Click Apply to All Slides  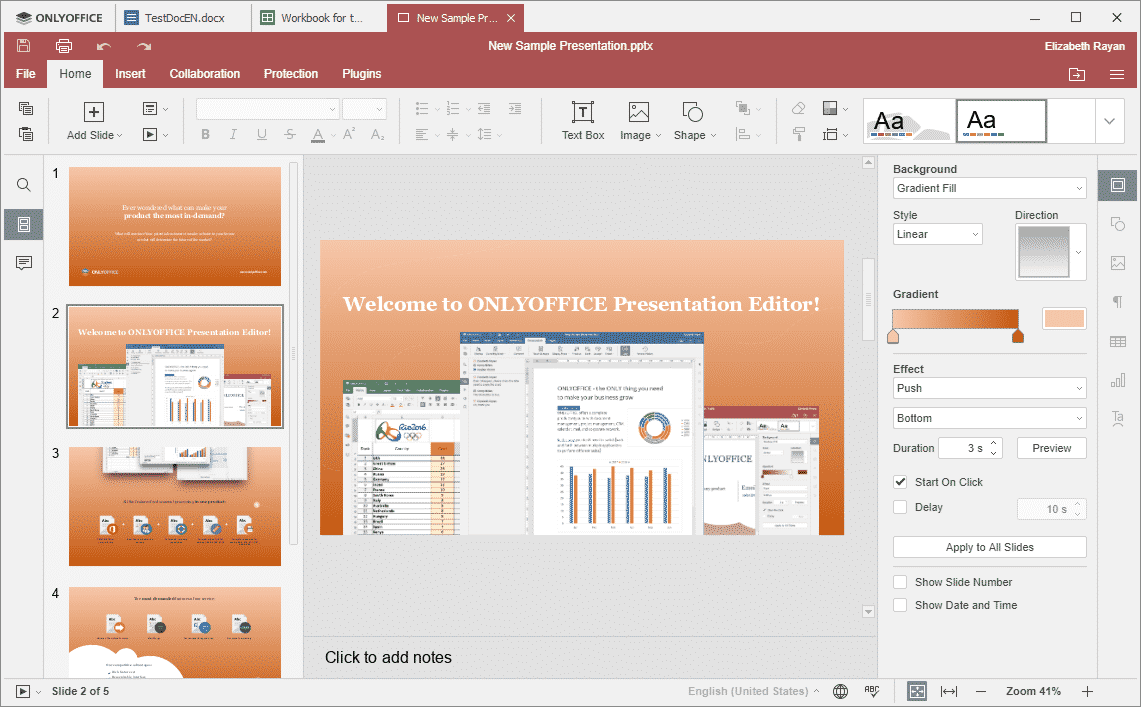[990, 547]
